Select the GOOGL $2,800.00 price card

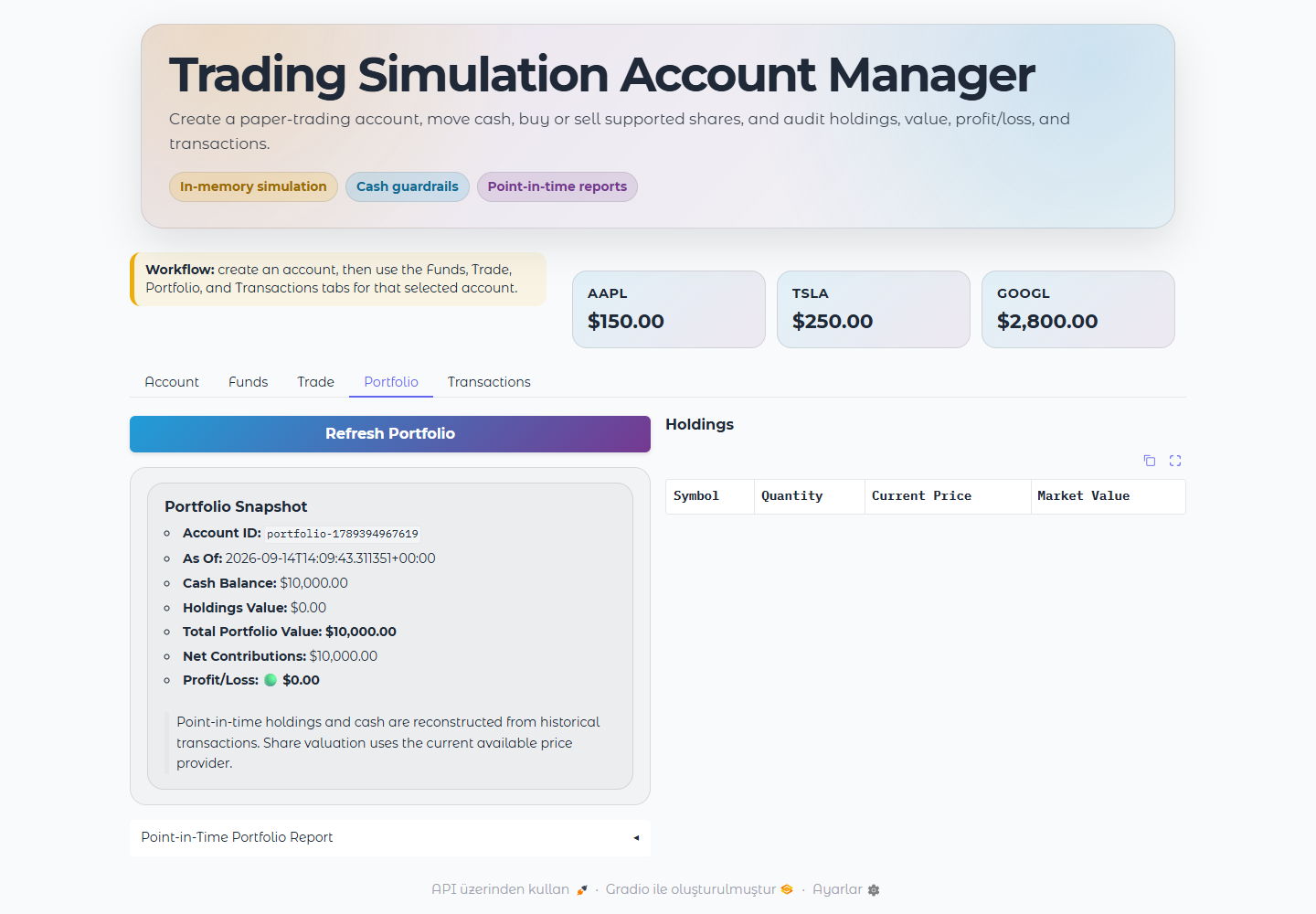1078,309
